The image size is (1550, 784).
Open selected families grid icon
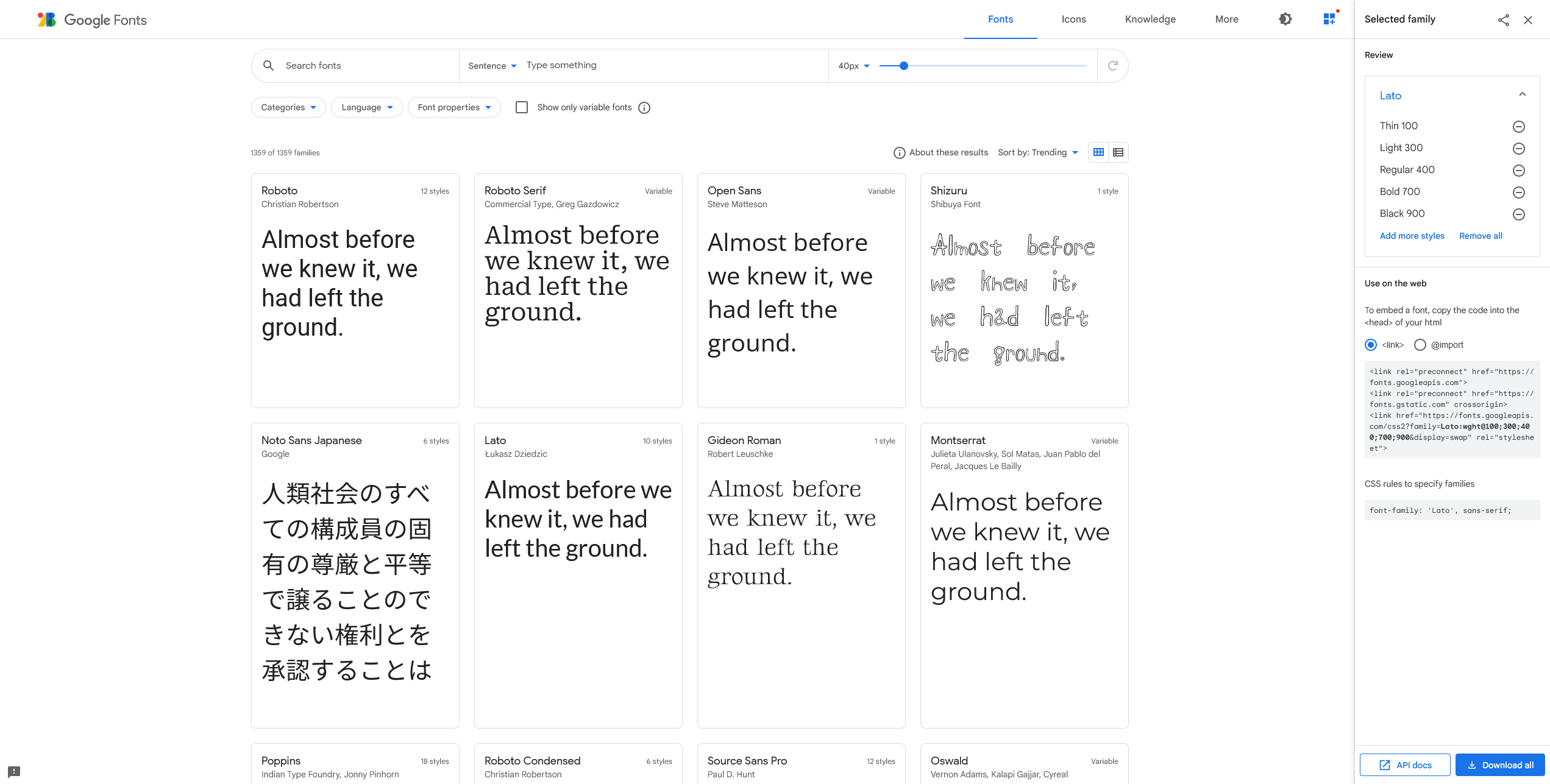[x=1329, y=19]
